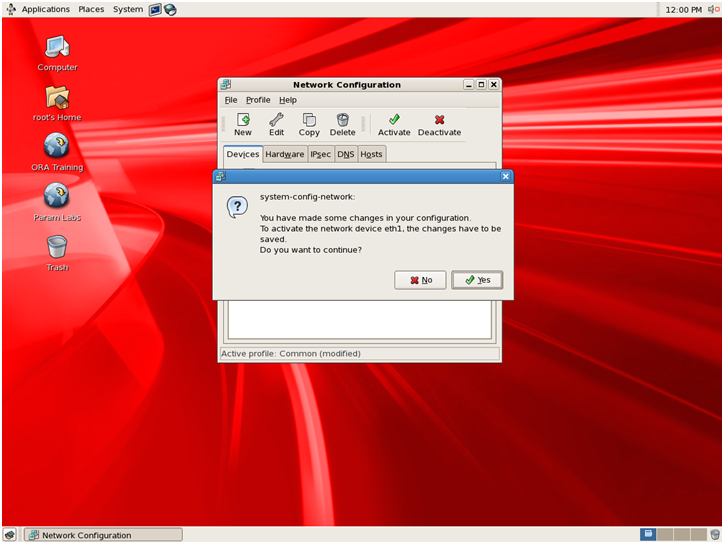The width and height of the screenshot is (724, 544).
Task: Click the volume speaker icon
Action: pos(714,9)
